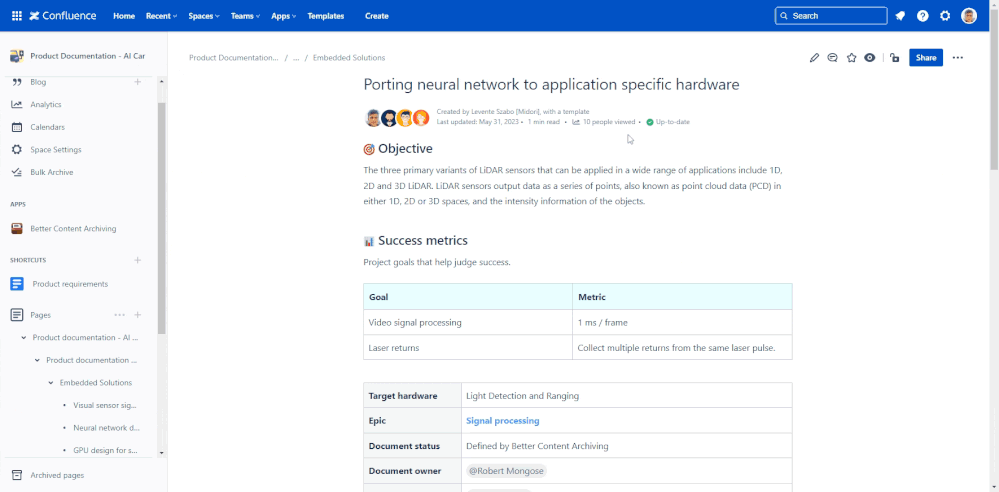999x492 pixels.
Task: Open Analytics in sidebar
Action: [46, 105]
